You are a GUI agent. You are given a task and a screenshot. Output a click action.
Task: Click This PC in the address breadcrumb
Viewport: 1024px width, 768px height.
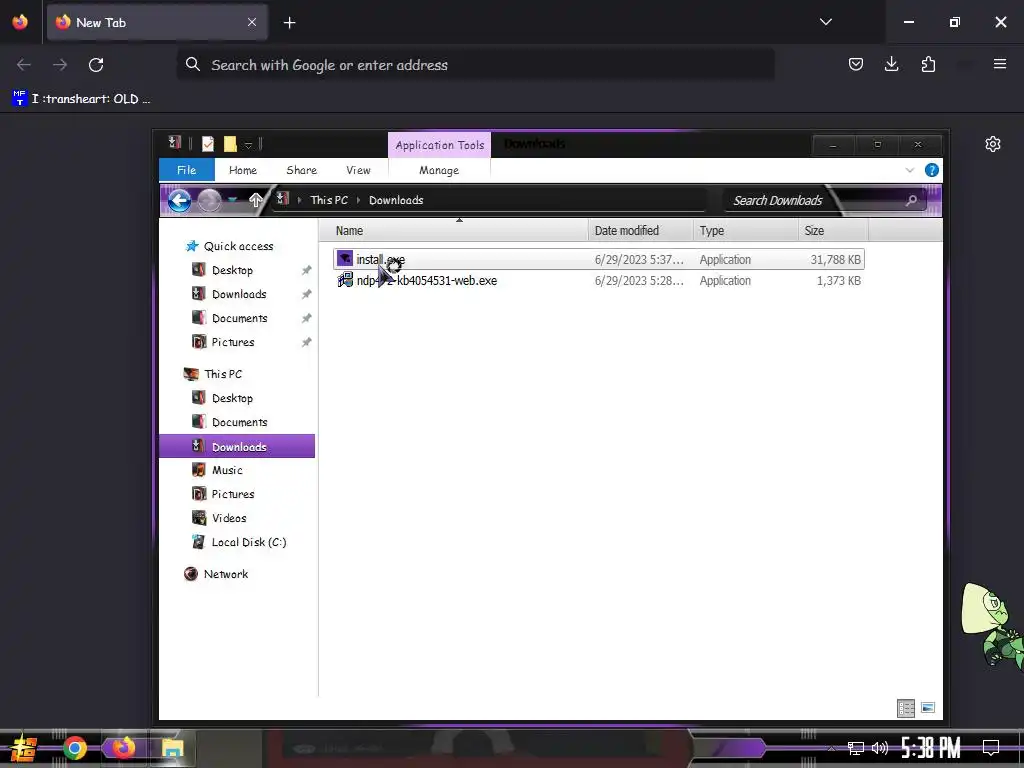(x=329, y=200)
